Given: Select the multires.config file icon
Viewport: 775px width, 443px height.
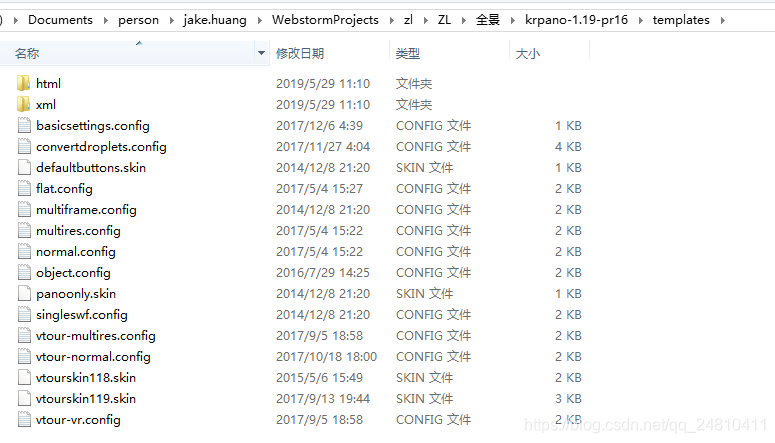Looking at the screenshot, I should (x=24, y=230).
